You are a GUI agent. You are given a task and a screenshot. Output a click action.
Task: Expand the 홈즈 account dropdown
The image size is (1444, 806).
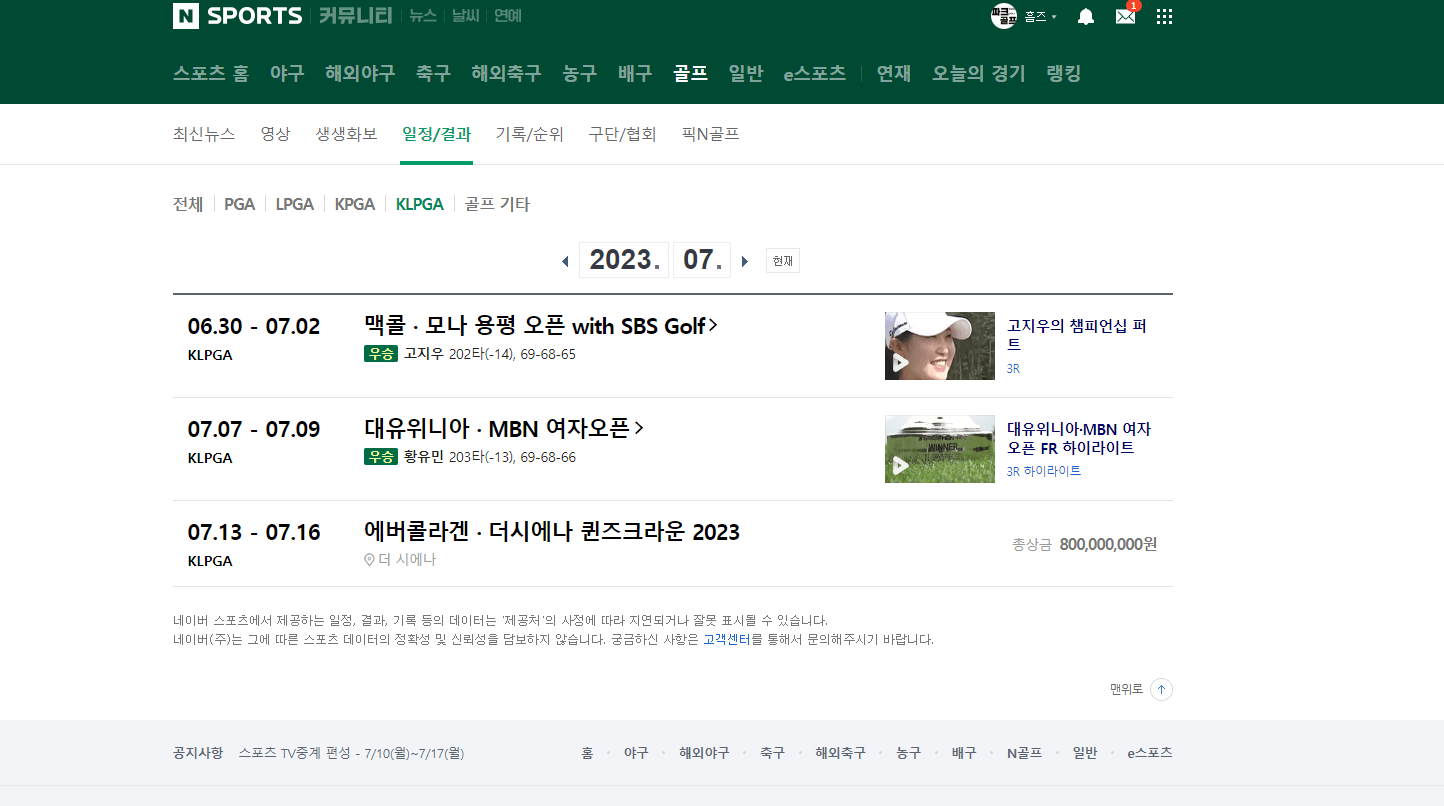[1040, 17]
